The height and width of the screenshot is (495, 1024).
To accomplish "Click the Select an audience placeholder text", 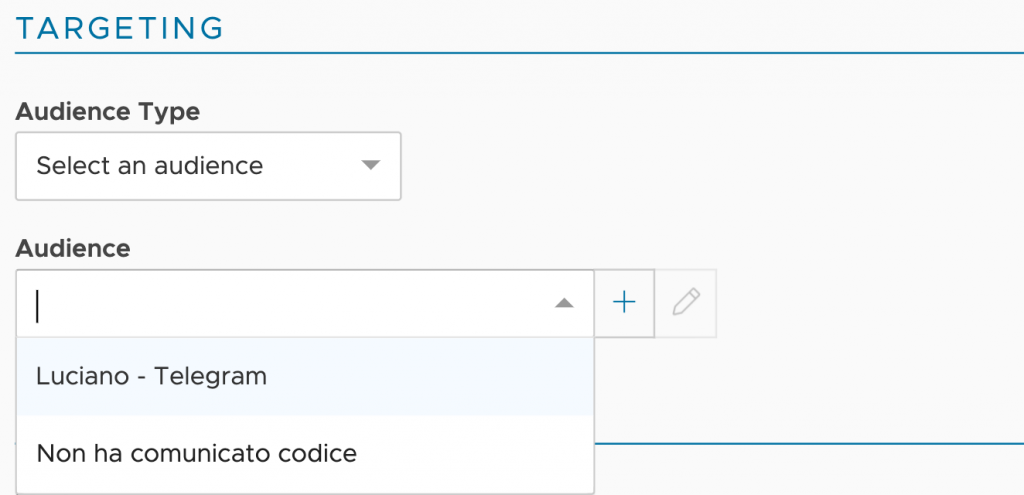I will pyautogui.click(x=150, y=166).
